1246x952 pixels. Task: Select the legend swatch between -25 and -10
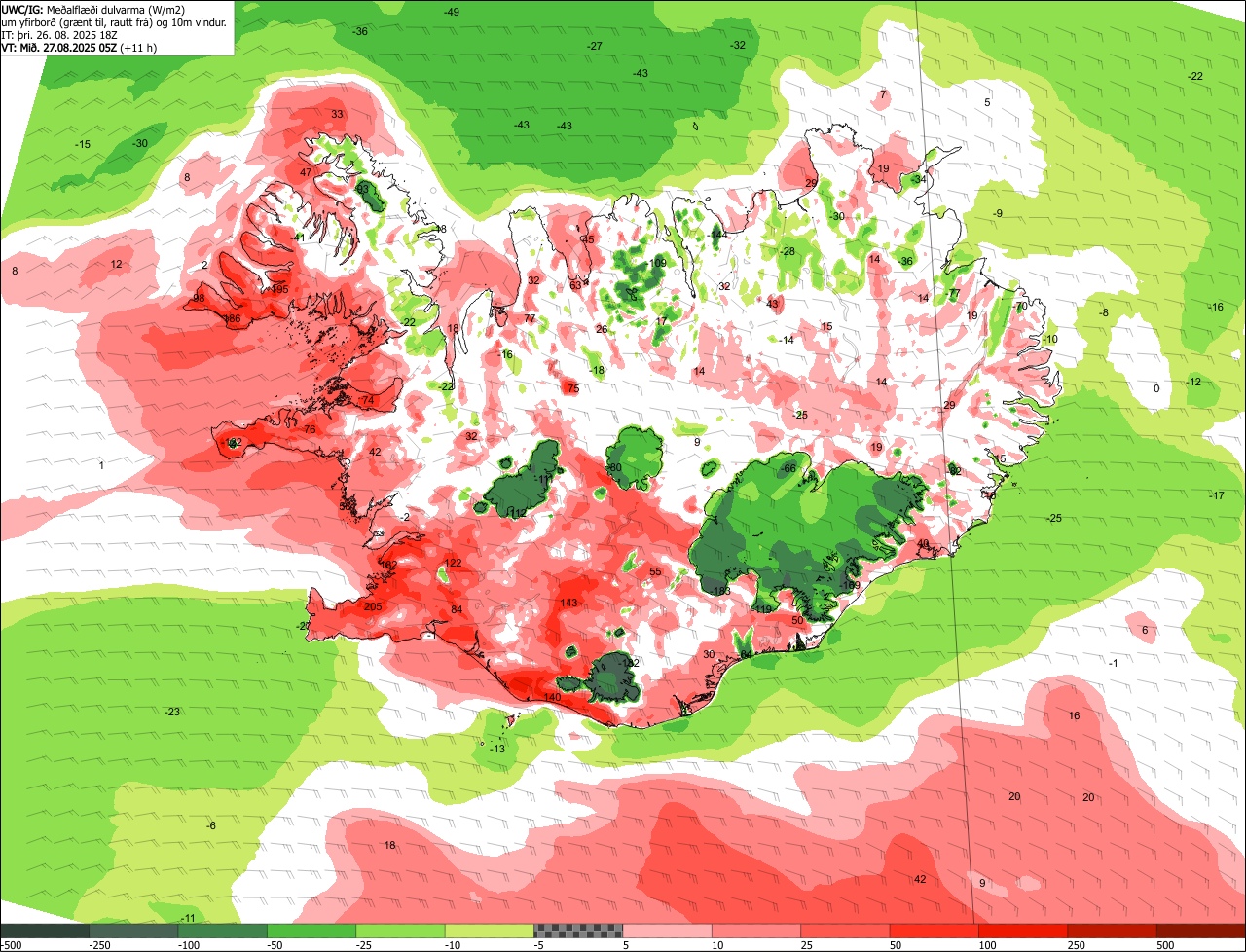(400, 931)
